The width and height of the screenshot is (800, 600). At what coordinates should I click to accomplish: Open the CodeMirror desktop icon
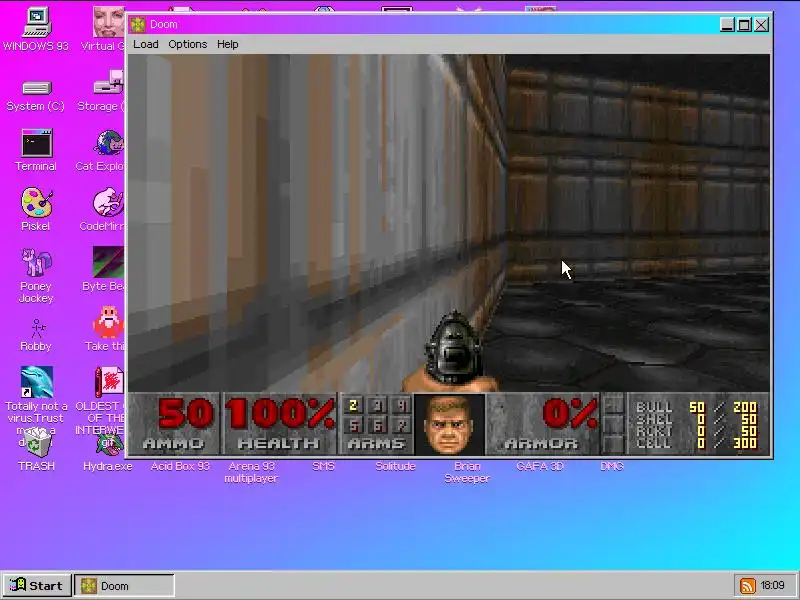[x=108, y=203]
